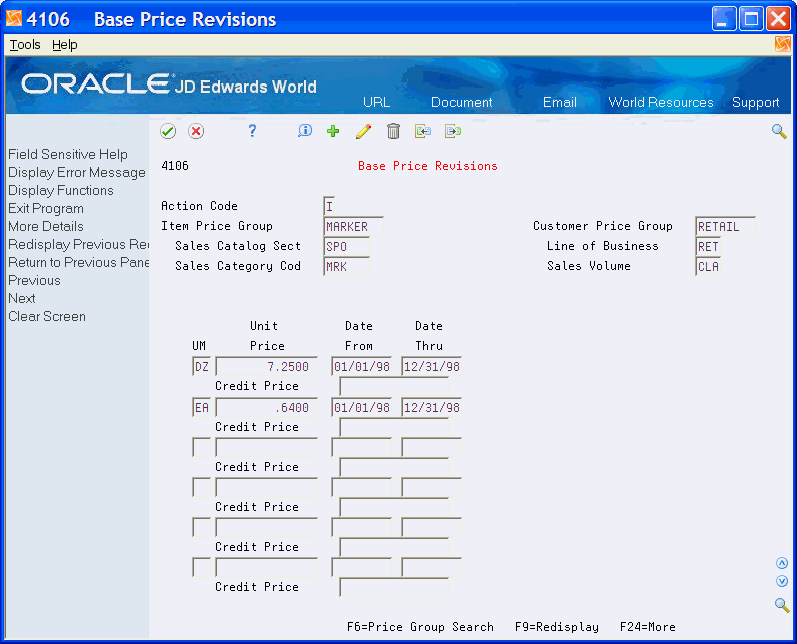
Task: Click the UM field containing EA
Action: coord(202,408)
